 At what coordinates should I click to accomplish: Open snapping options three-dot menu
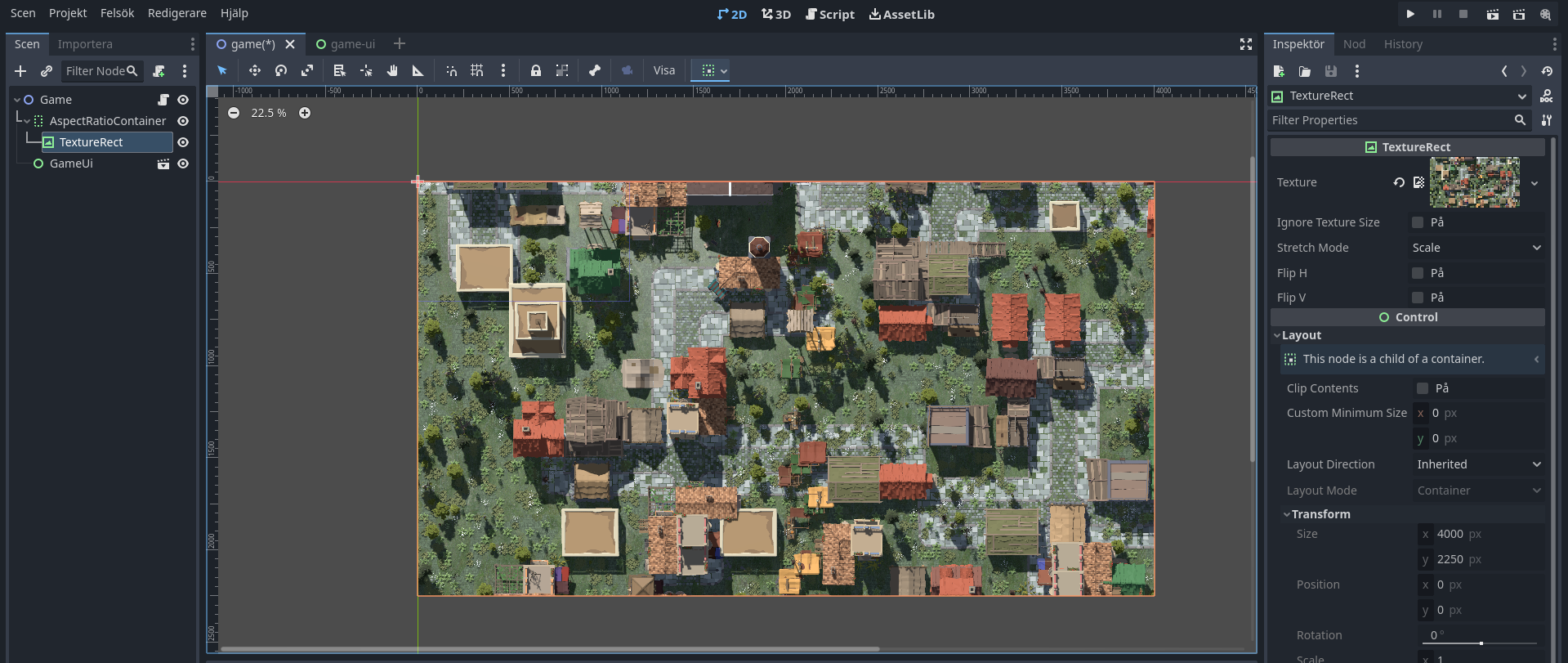(x=503, y=71)
